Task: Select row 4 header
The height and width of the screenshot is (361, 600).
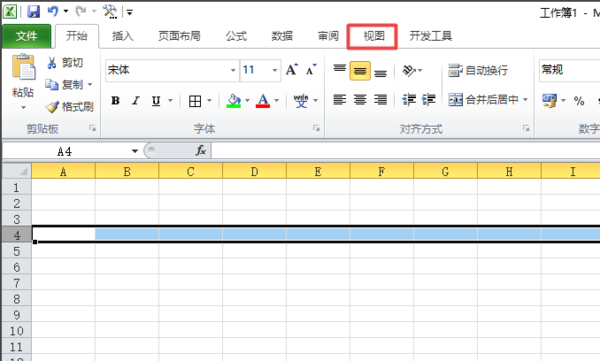Action: point(16,235)
